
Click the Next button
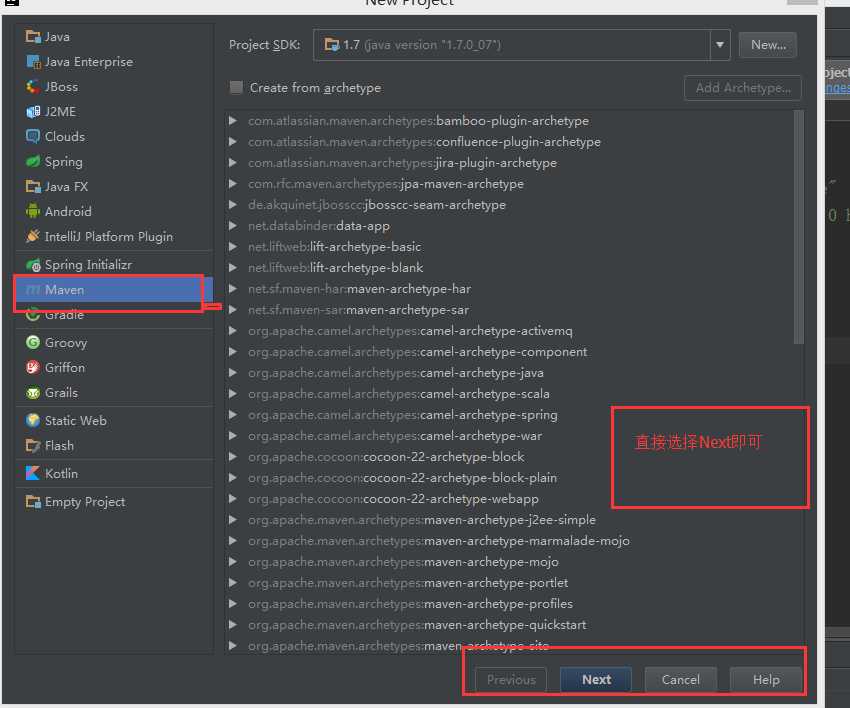(x=596, y=679)
